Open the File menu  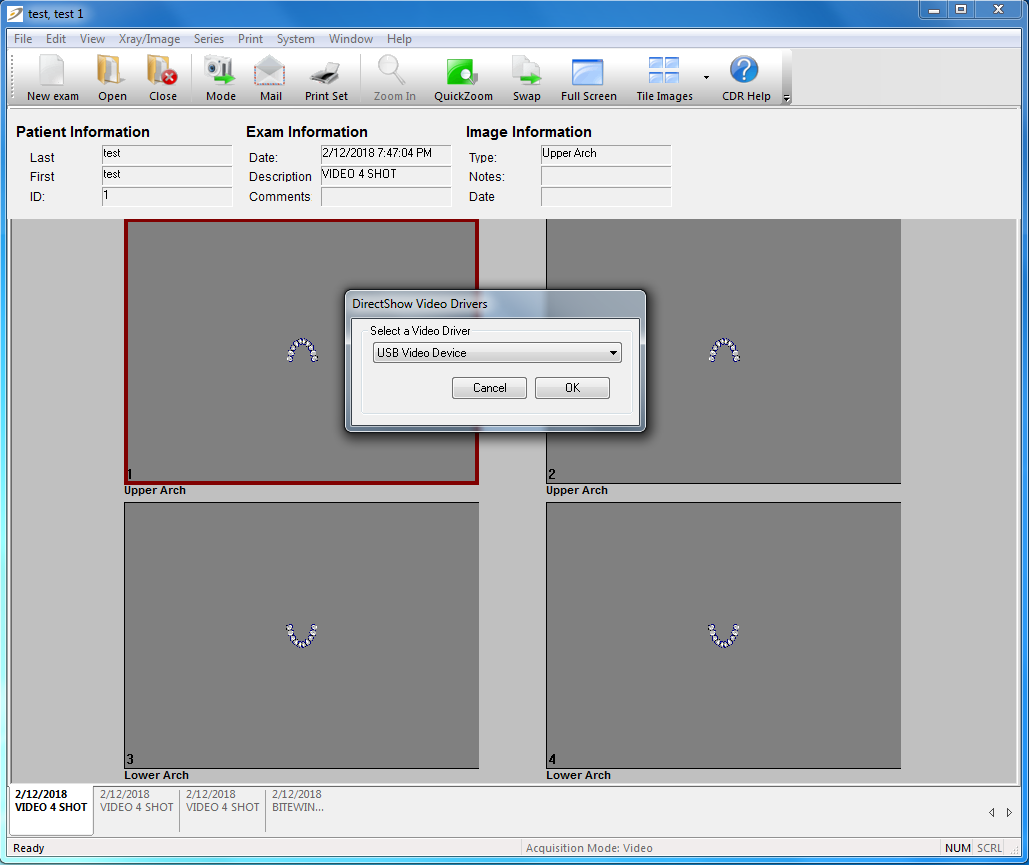click(x=23, y=39)
